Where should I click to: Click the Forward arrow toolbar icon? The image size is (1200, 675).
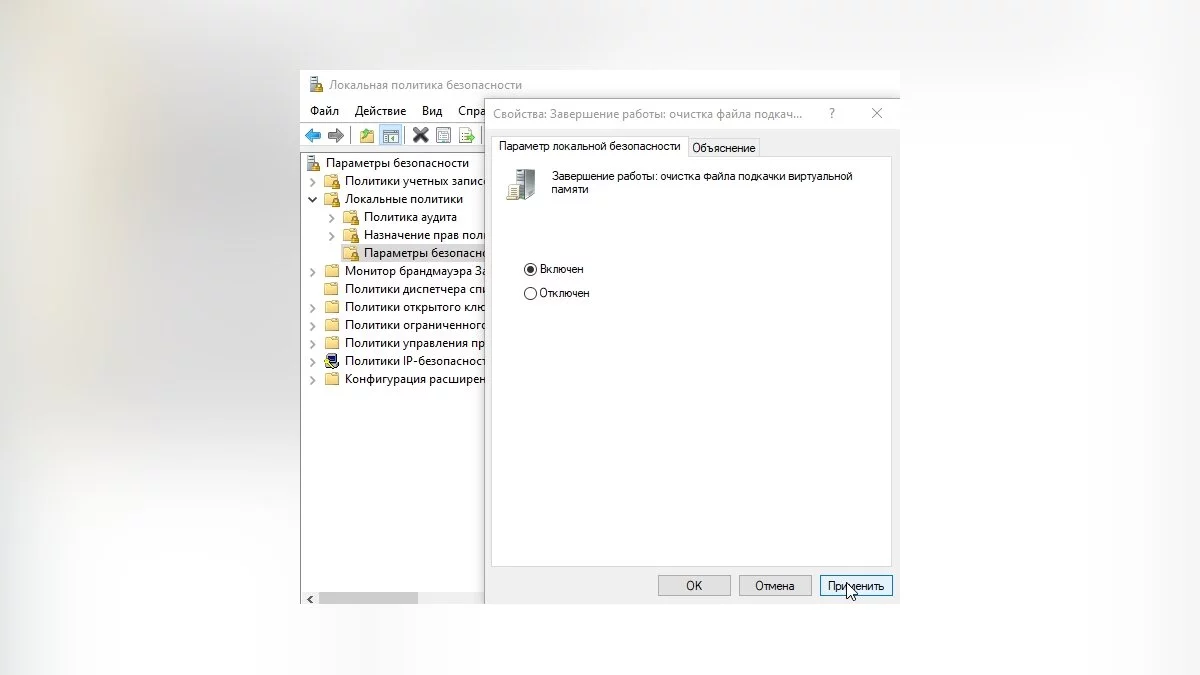point(336,136)
